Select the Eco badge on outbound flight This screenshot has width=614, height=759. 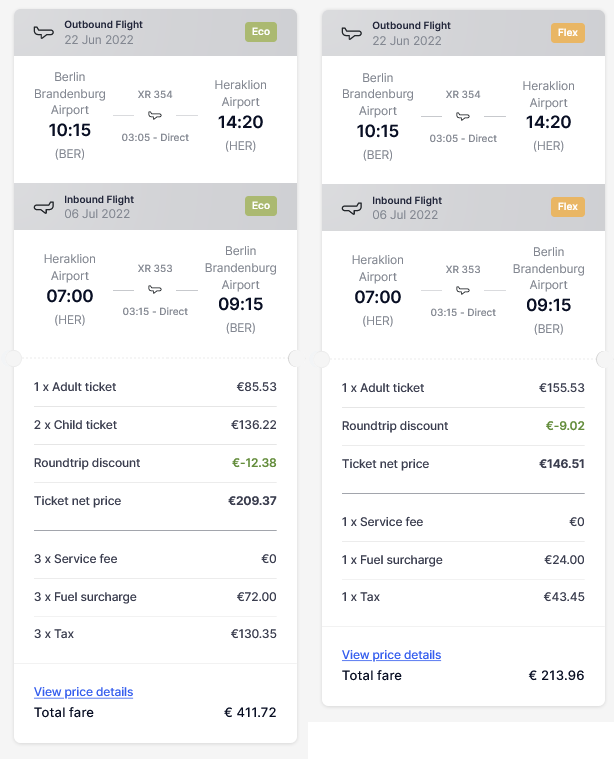261,32
